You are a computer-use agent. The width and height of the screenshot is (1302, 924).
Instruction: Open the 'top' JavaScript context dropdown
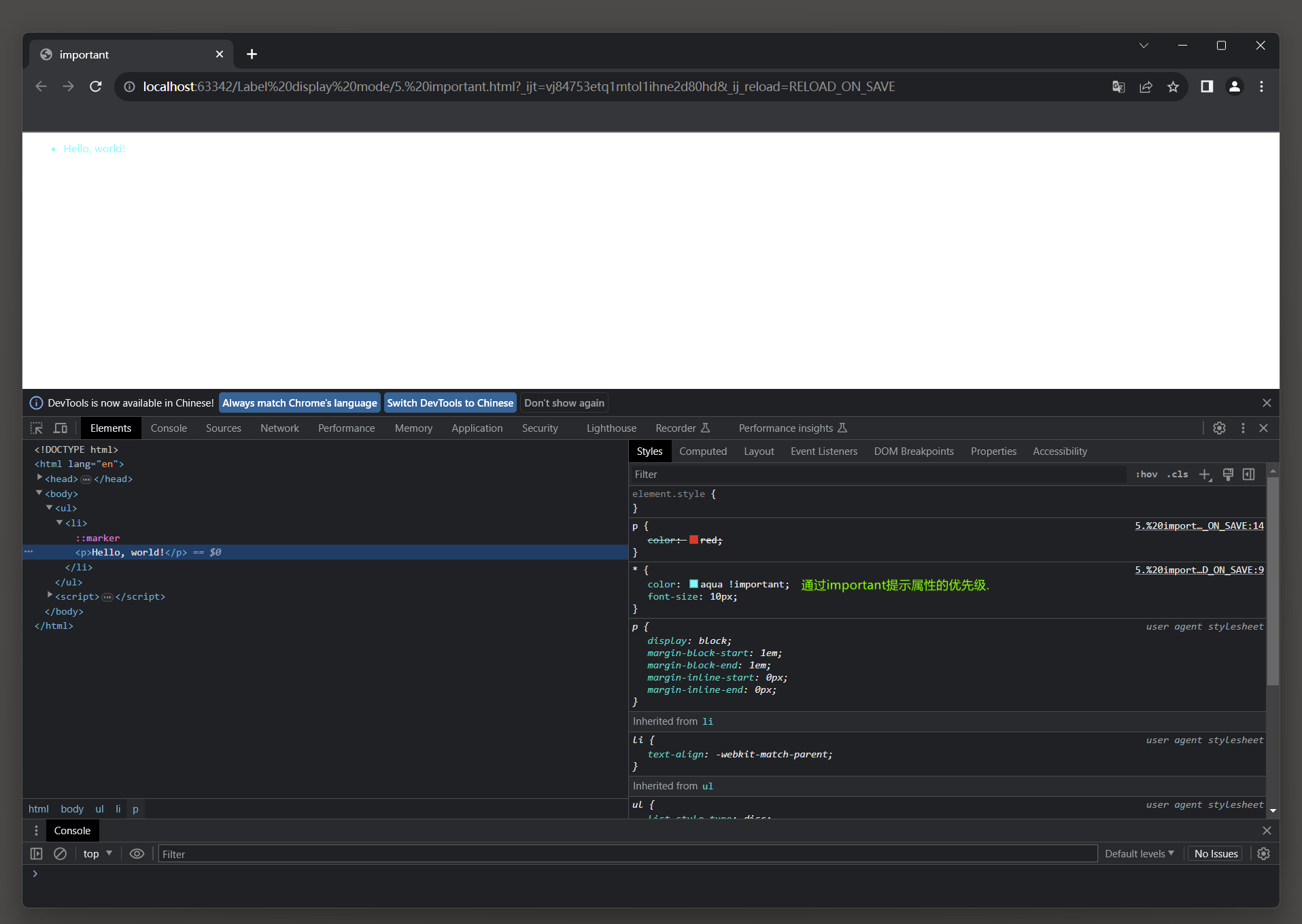coord(98,854)
